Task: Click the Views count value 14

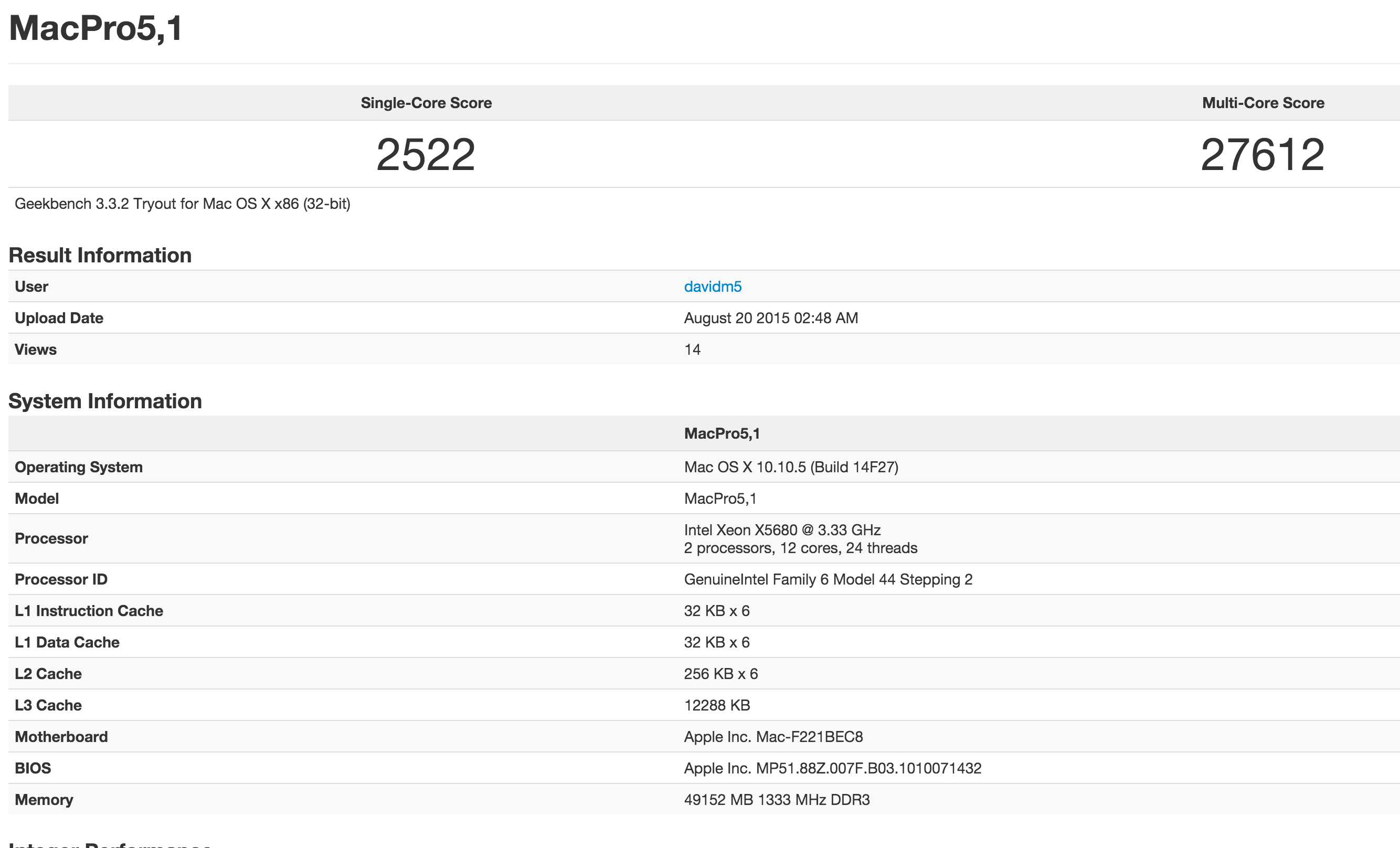Action: pyautogui.click(x=692, y=349)
